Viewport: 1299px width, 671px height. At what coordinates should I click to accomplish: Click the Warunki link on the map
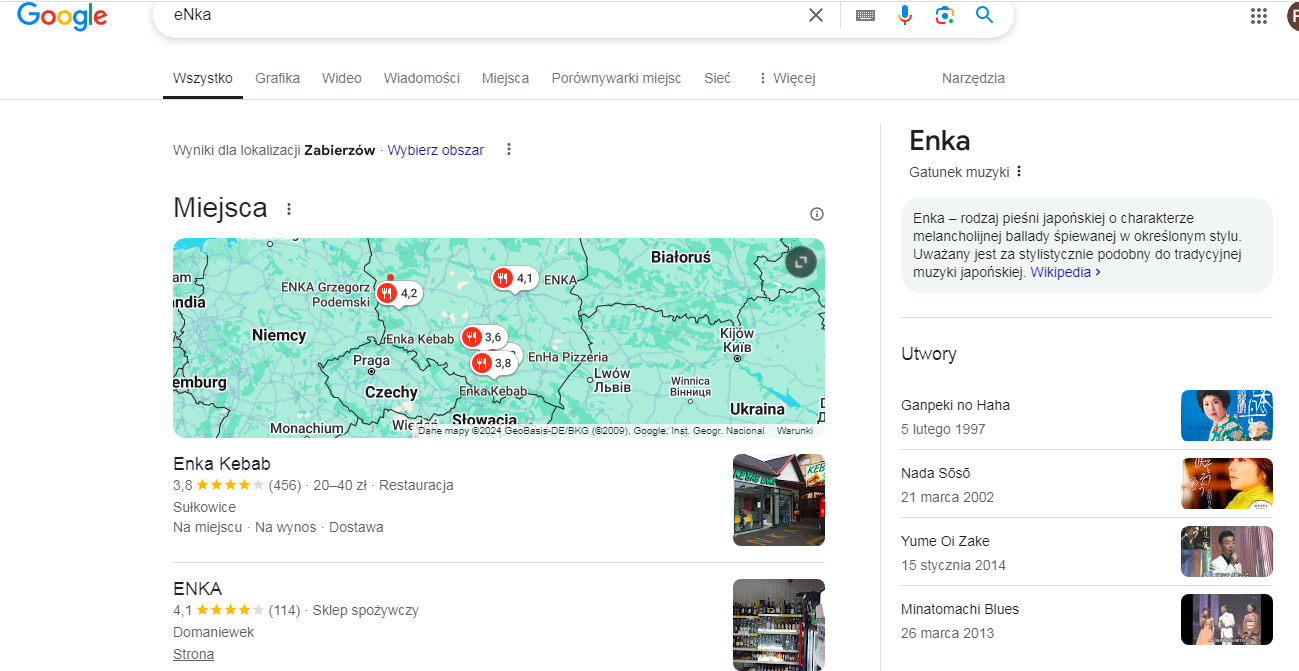794,431
